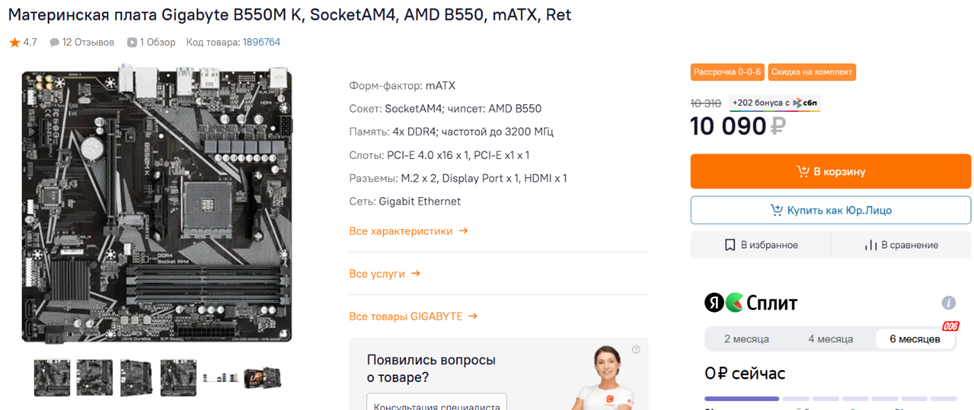
Task: Open the 12 reviews comment icon
Action: click(x=55, y=43)
